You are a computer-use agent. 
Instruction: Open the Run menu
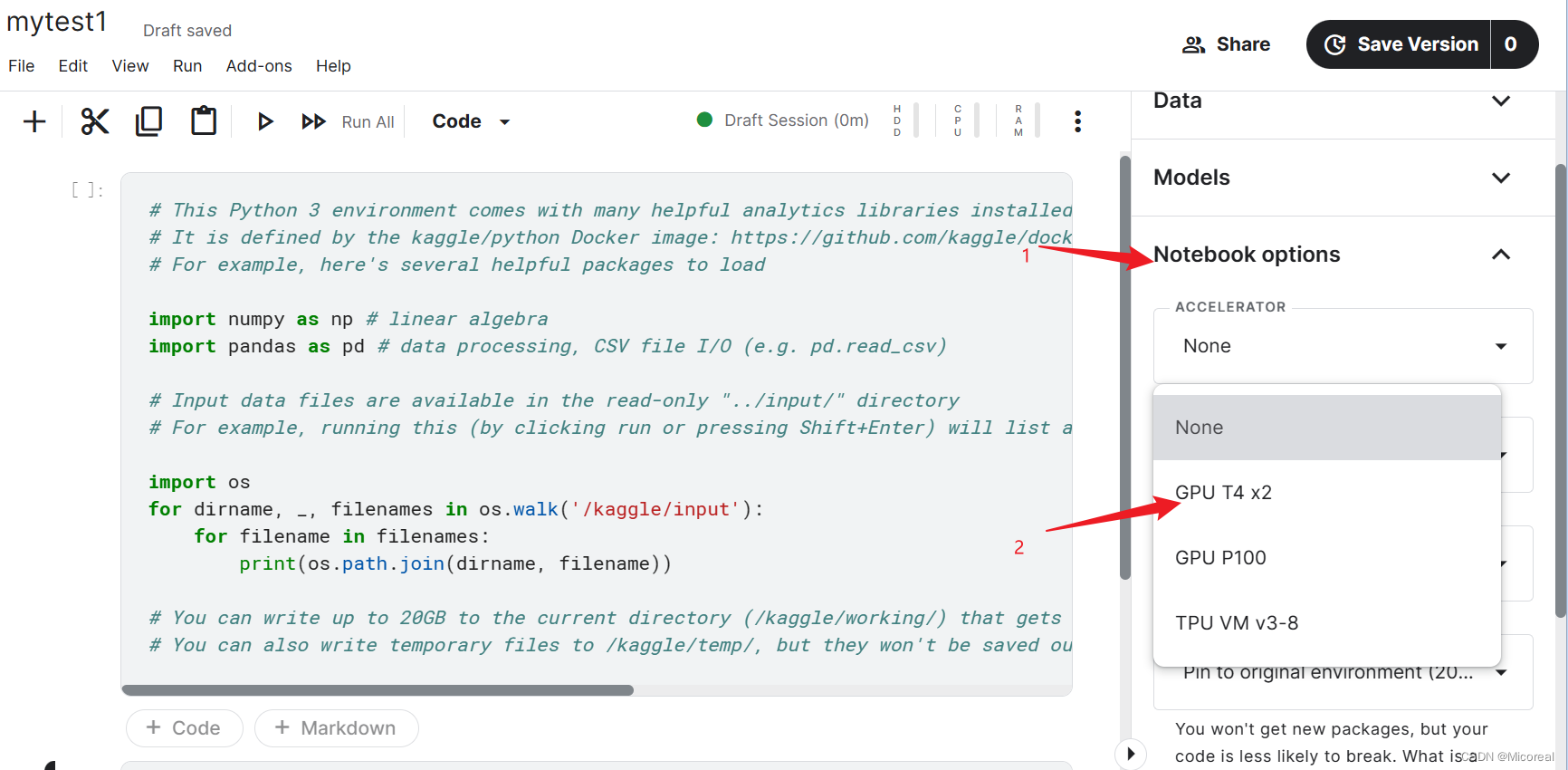(x=187, y=66)
